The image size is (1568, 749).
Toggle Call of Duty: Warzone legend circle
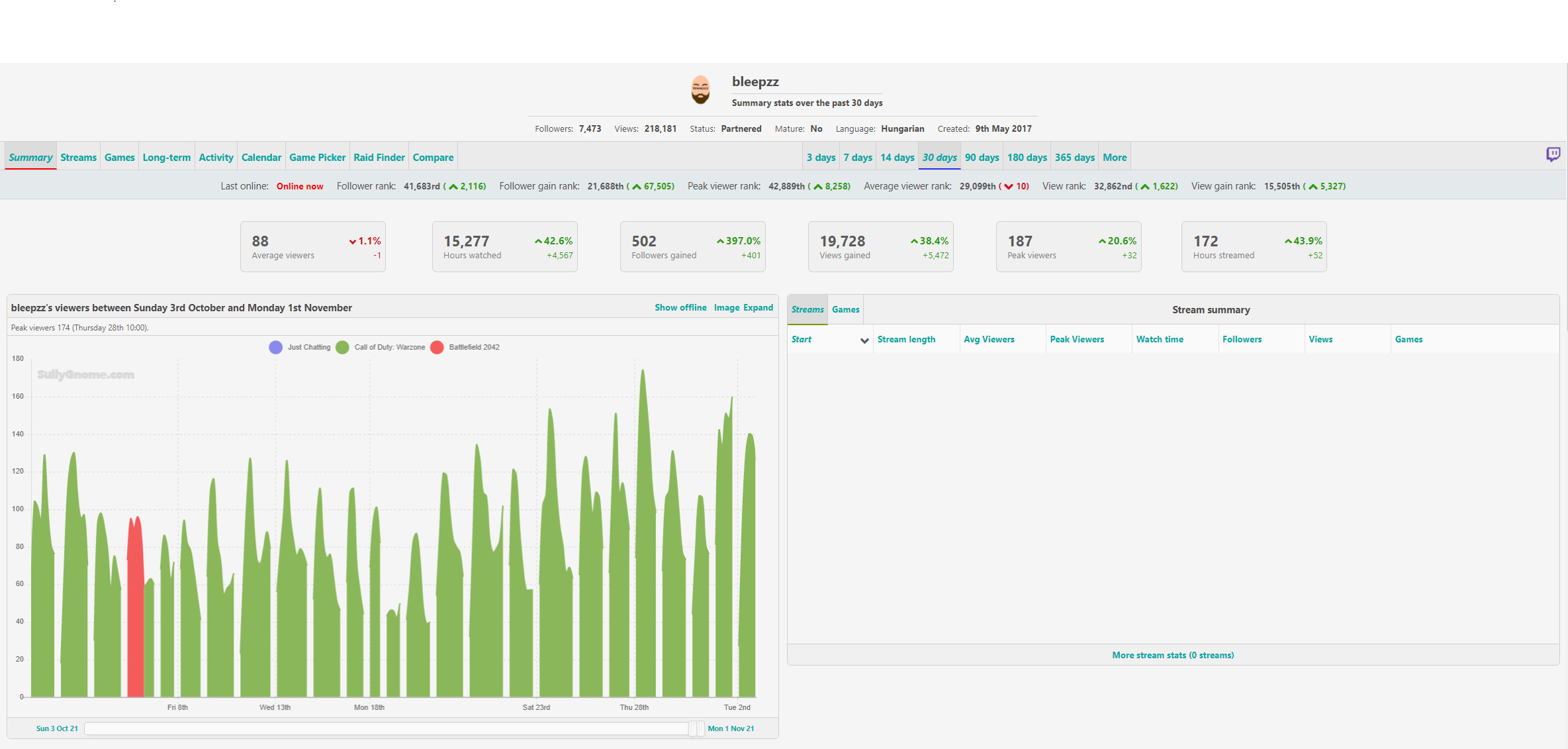pyautogui.click(x=342, y=347)
